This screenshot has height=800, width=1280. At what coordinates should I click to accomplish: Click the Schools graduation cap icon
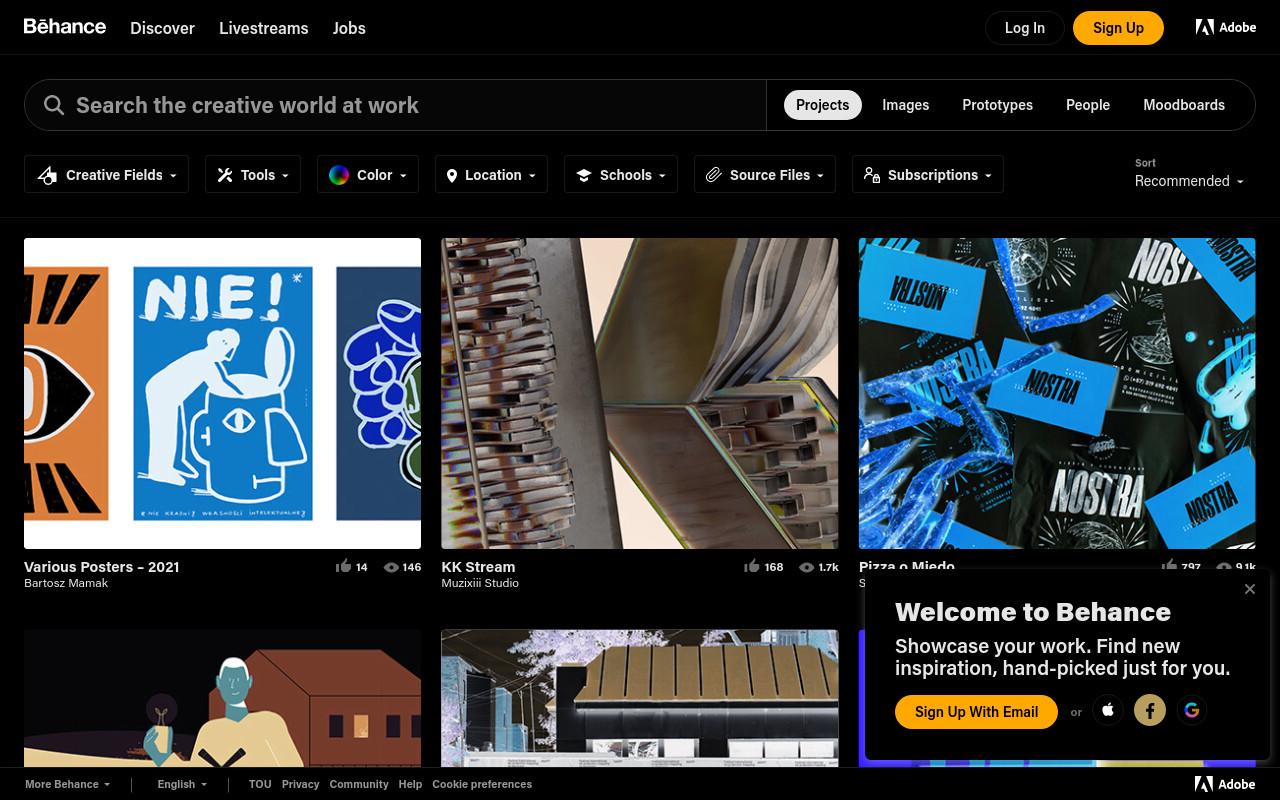tap(584, 175)
